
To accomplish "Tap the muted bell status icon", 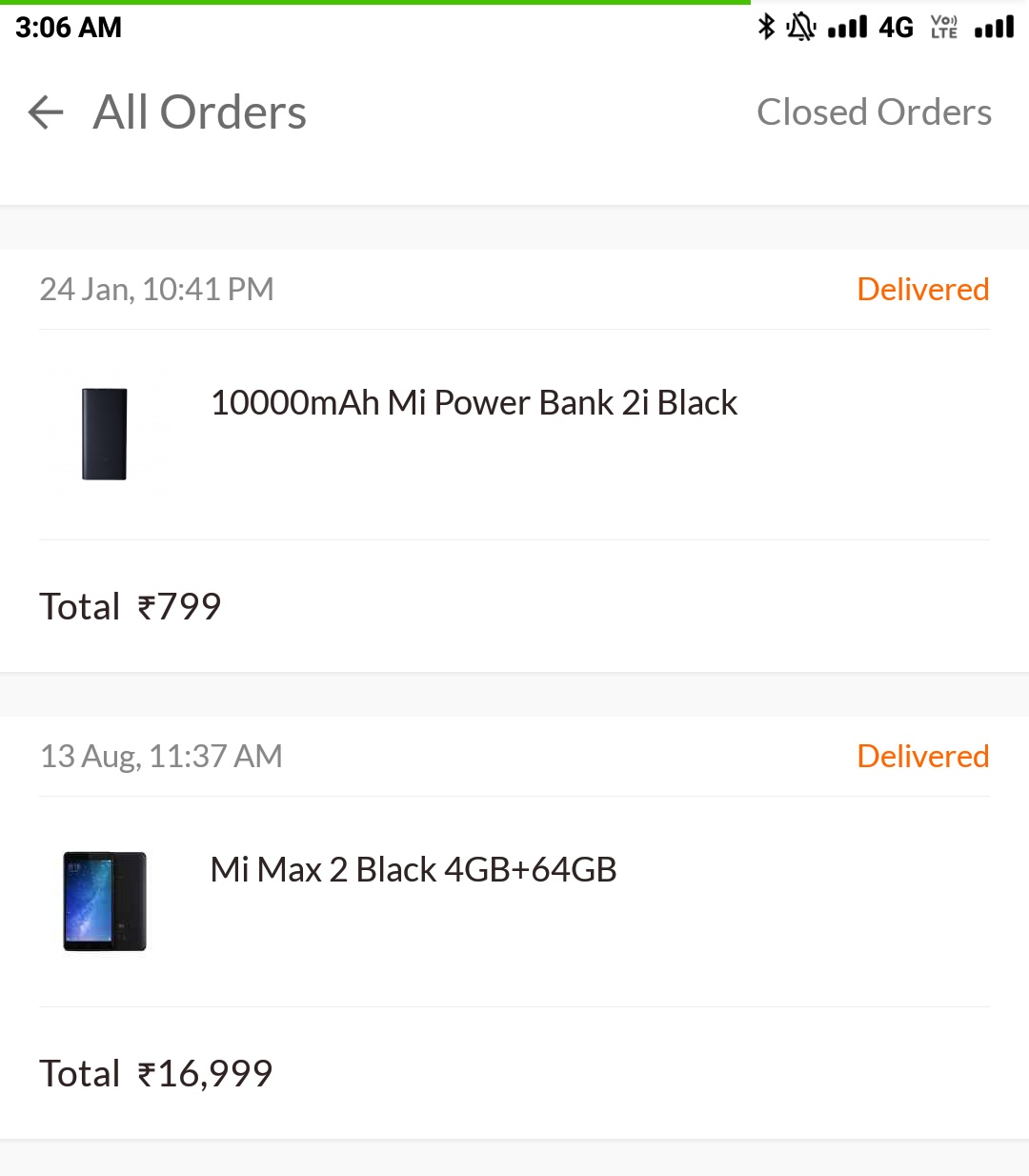I will point(800,27).
